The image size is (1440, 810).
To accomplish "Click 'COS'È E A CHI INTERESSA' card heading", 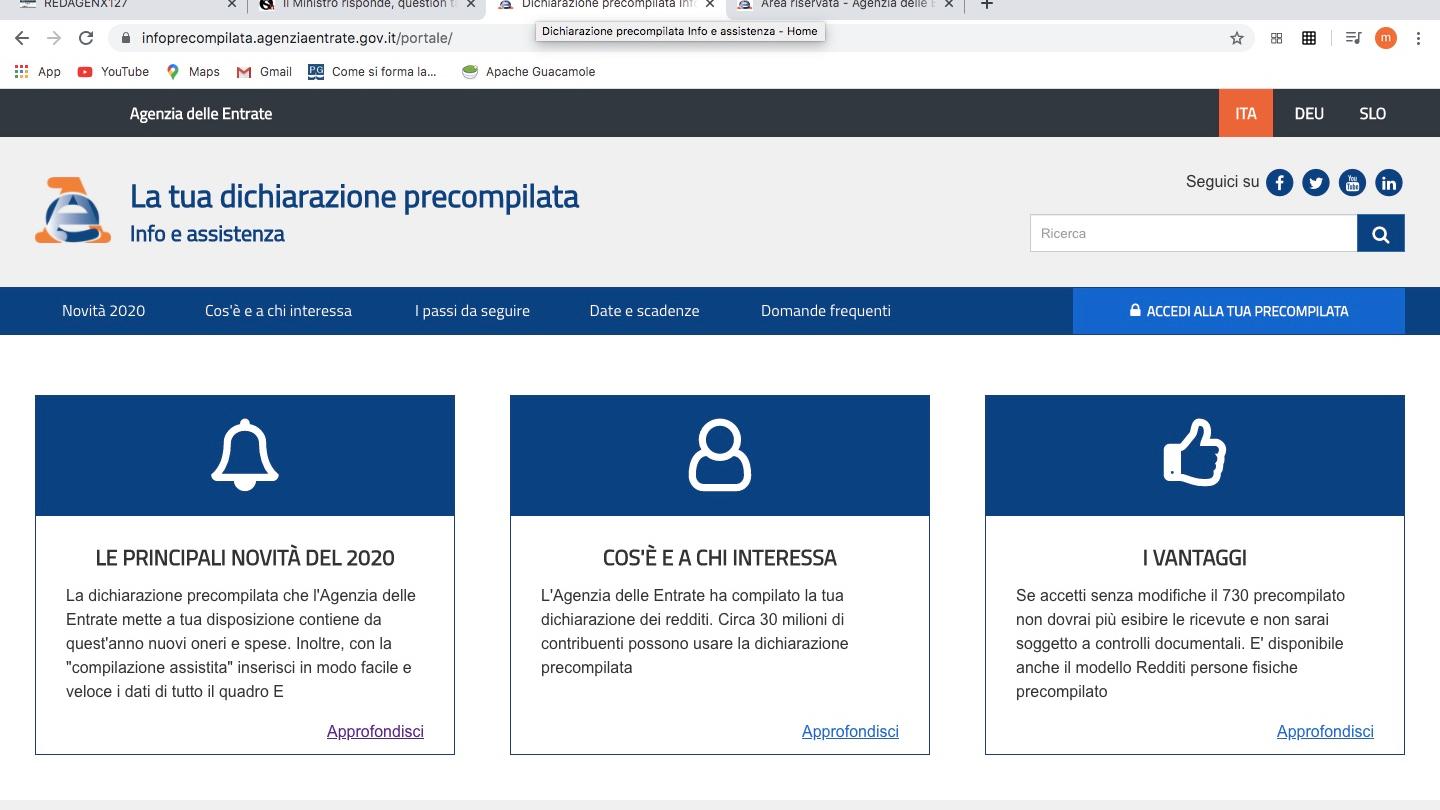I will 720,558.
